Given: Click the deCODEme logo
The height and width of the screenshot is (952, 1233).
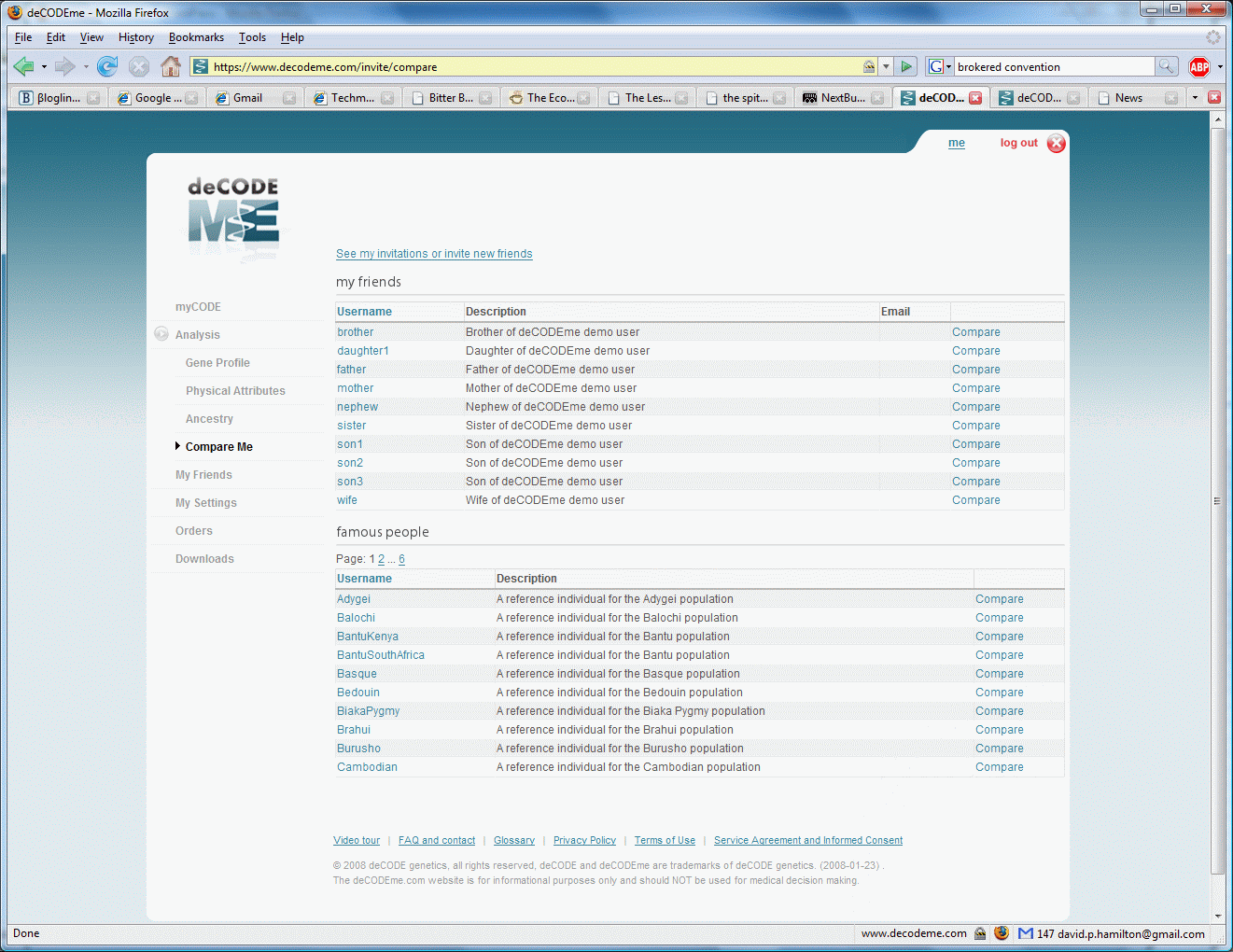Looking at the screenshot, I should pyautogui.click(x=233, y=217).
